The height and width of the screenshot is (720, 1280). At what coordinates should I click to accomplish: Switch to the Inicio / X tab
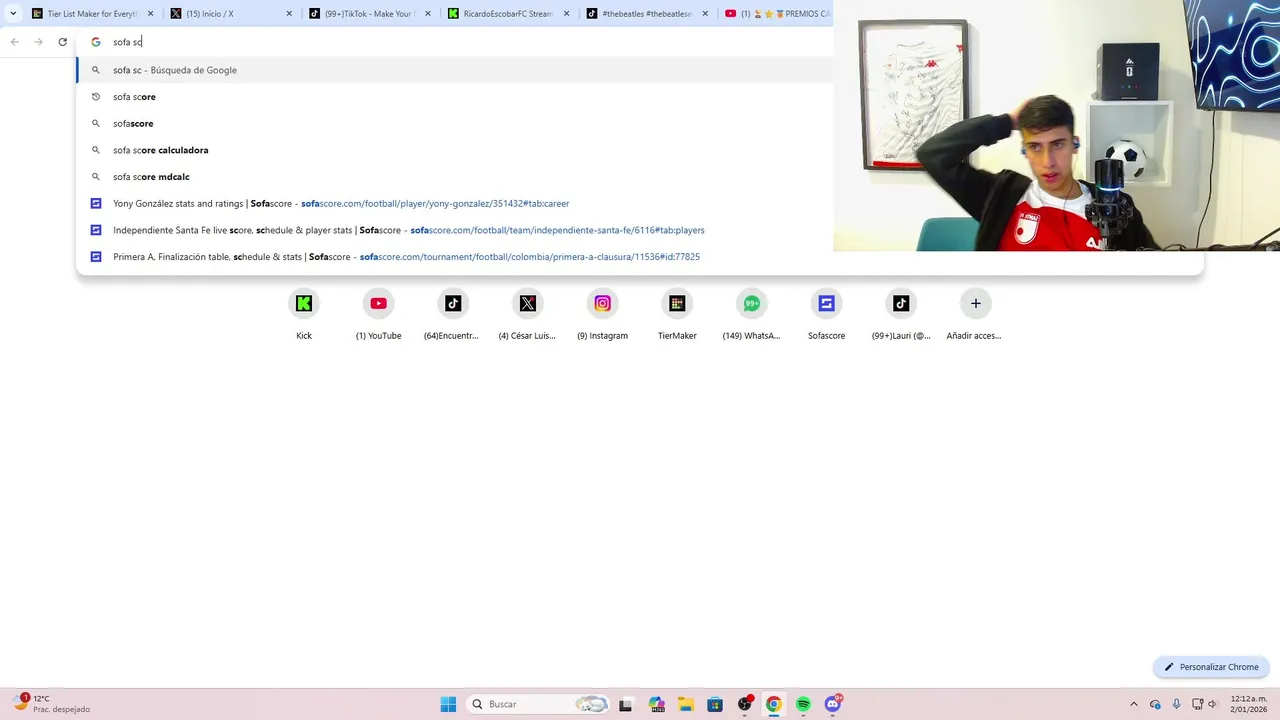tap(230, 14)
